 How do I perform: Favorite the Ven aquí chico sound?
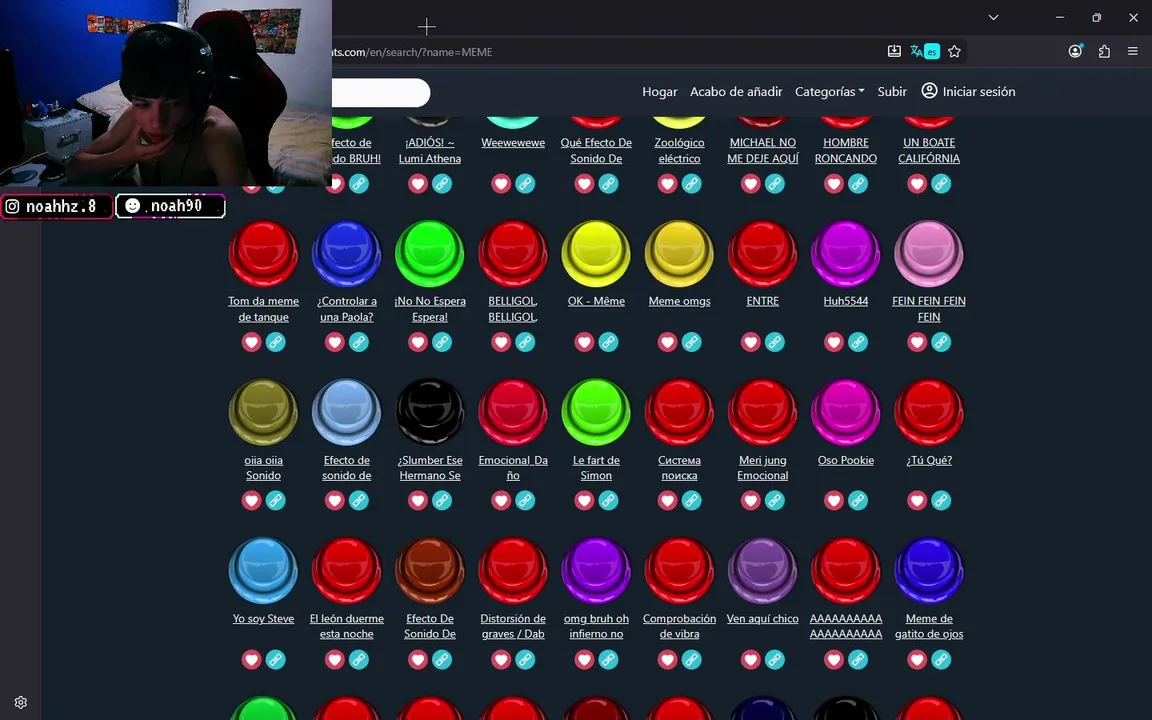[x=750, y=659]
